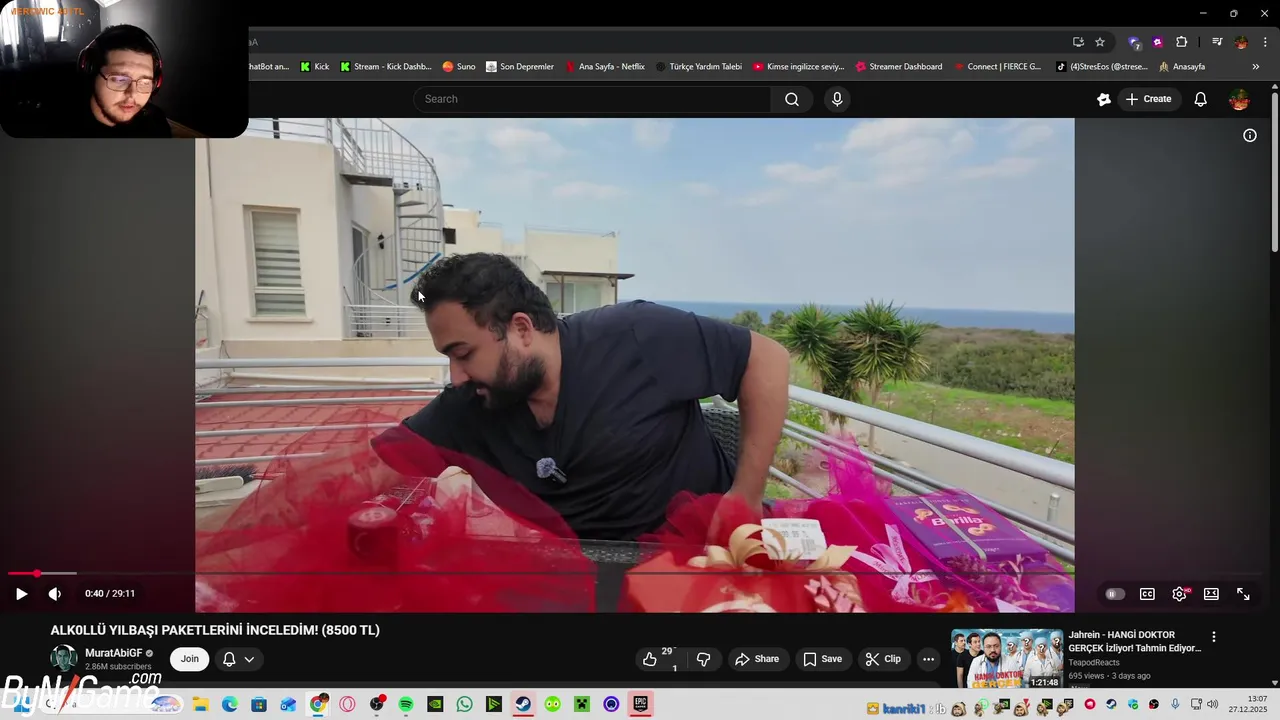This screenshot has height=720, width=1280.
Task: Save the video to a playlist
Action: (x=823, y=659)
